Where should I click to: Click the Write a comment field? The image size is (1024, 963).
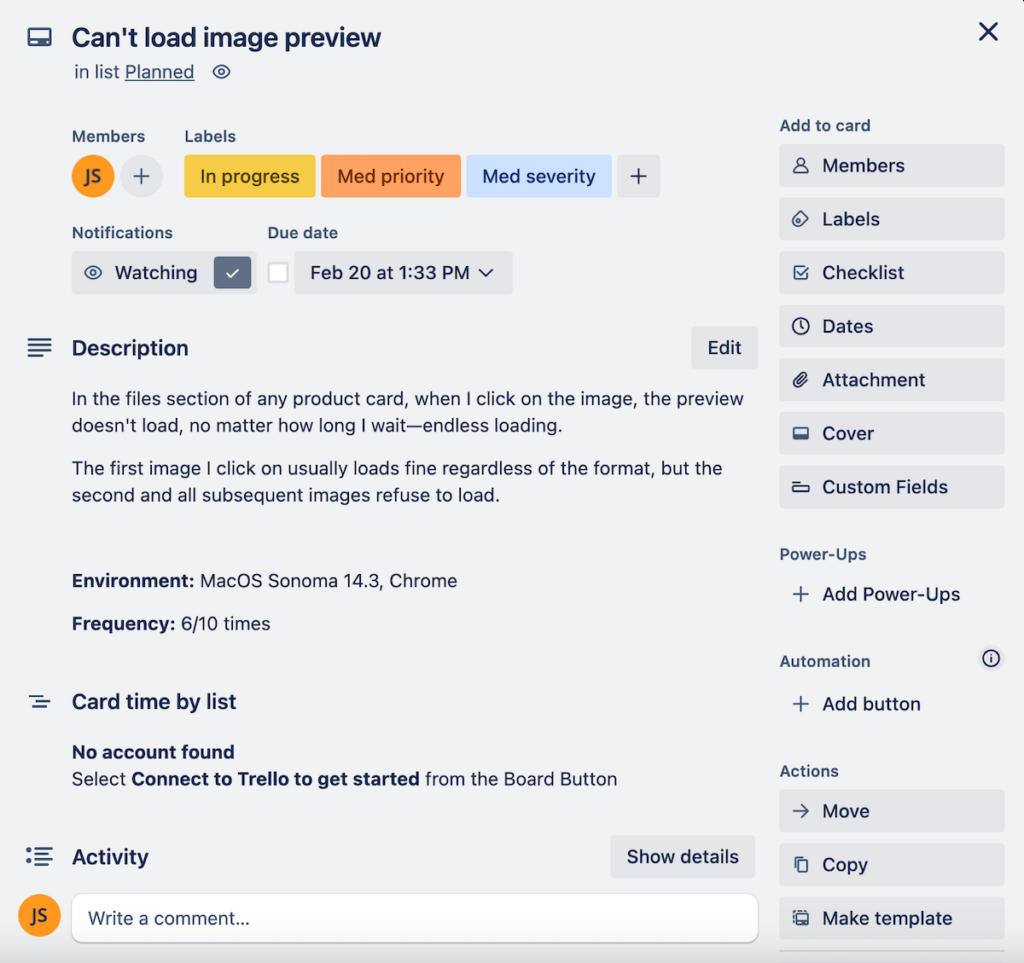(x=414, y=918)
